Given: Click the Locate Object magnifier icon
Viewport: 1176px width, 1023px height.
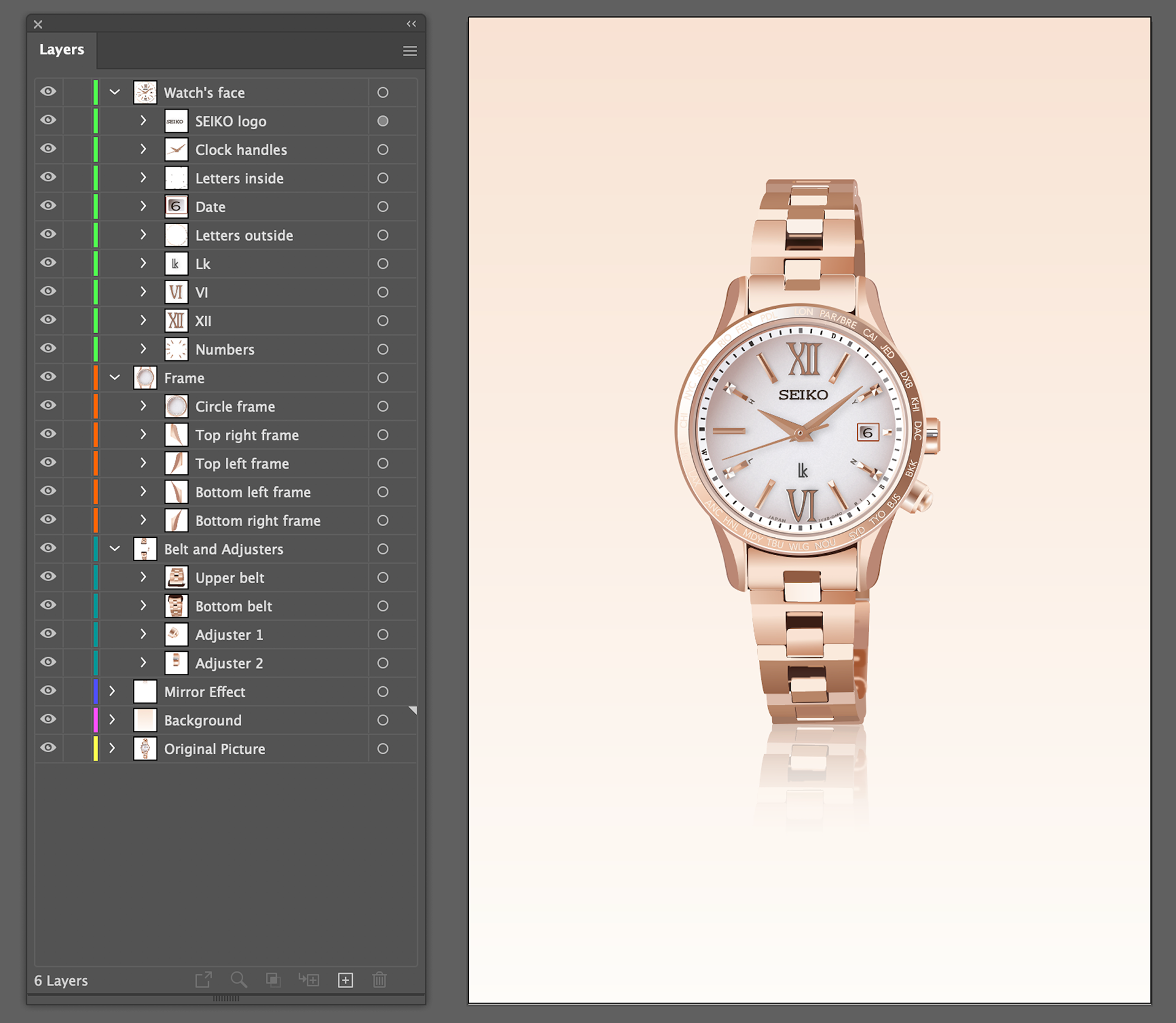Looking at the screenshot, I should (239, 980).
